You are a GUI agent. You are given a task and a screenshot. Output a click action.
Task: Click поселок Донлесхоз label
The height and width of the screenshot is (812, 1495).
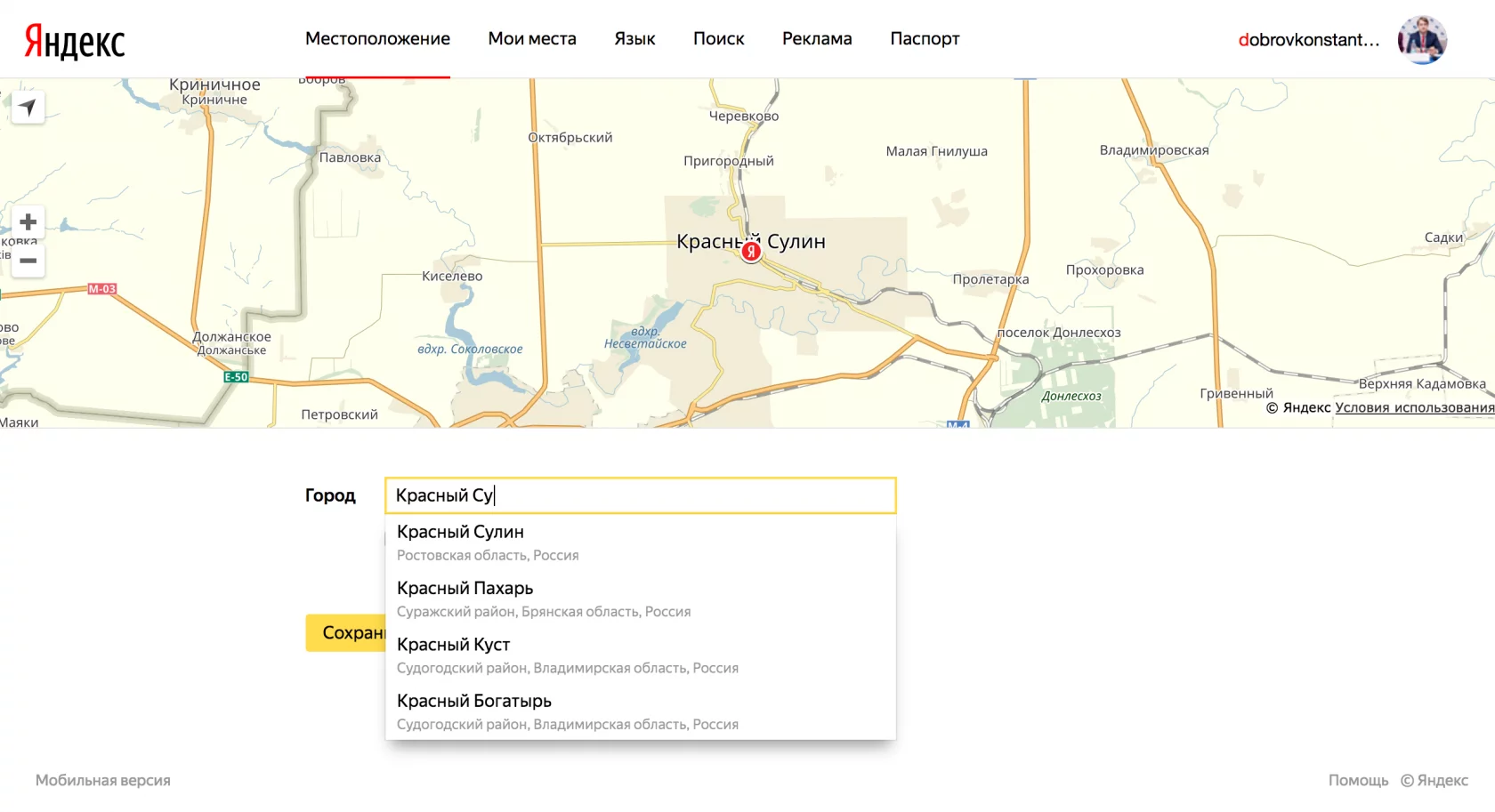tap(1059, 333)
